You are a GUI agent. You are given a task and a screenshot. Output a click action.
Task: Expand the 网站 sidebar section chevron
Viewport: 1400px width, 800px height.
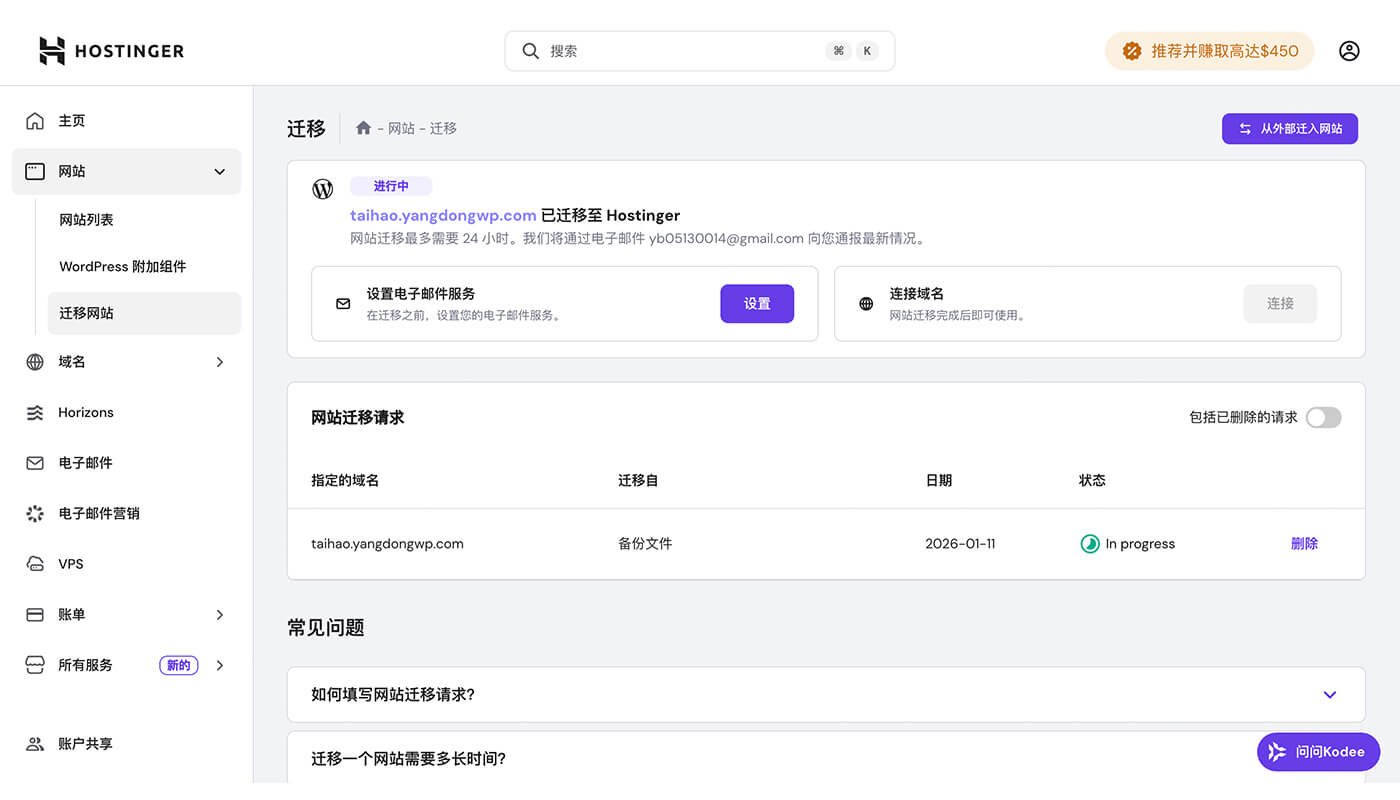pos(219,171)
